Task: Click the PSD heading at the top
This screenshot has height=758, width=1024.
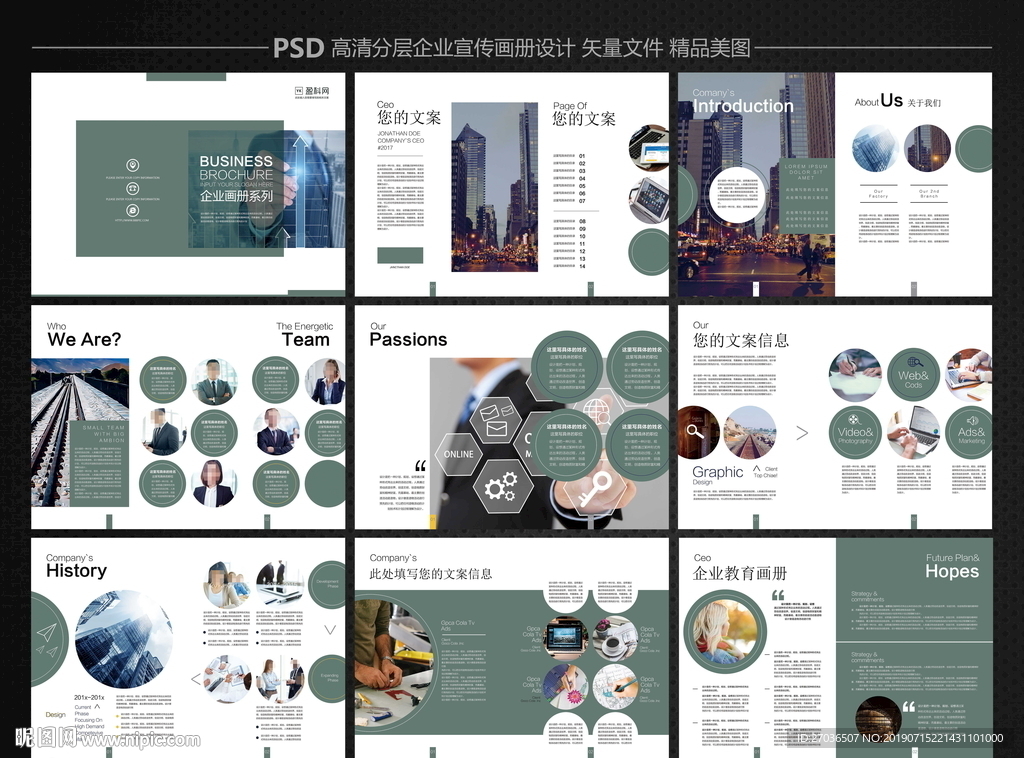Action: (298, 48)
